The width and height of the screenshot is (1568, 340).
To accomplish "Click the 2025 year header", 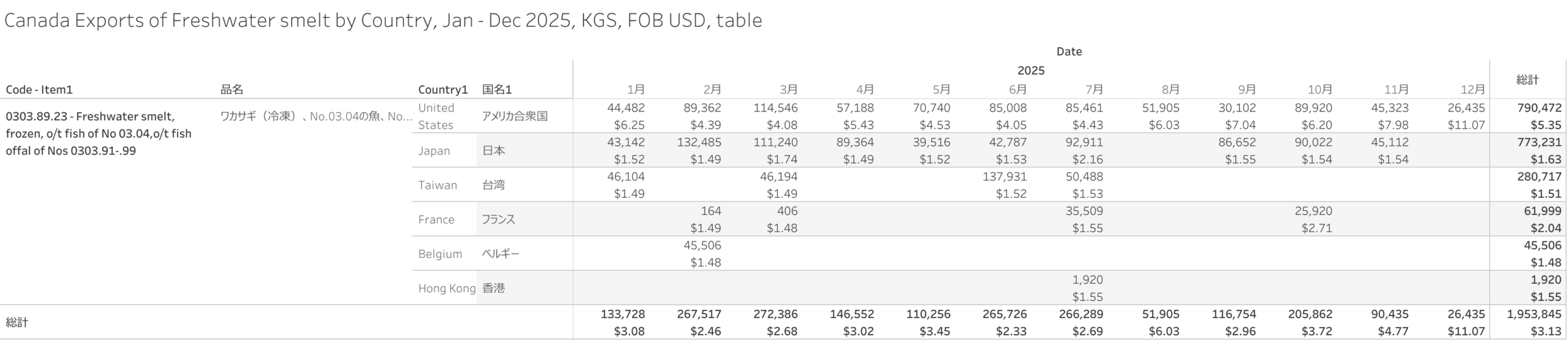I will pyautogui.click(x=1031, y=70).
